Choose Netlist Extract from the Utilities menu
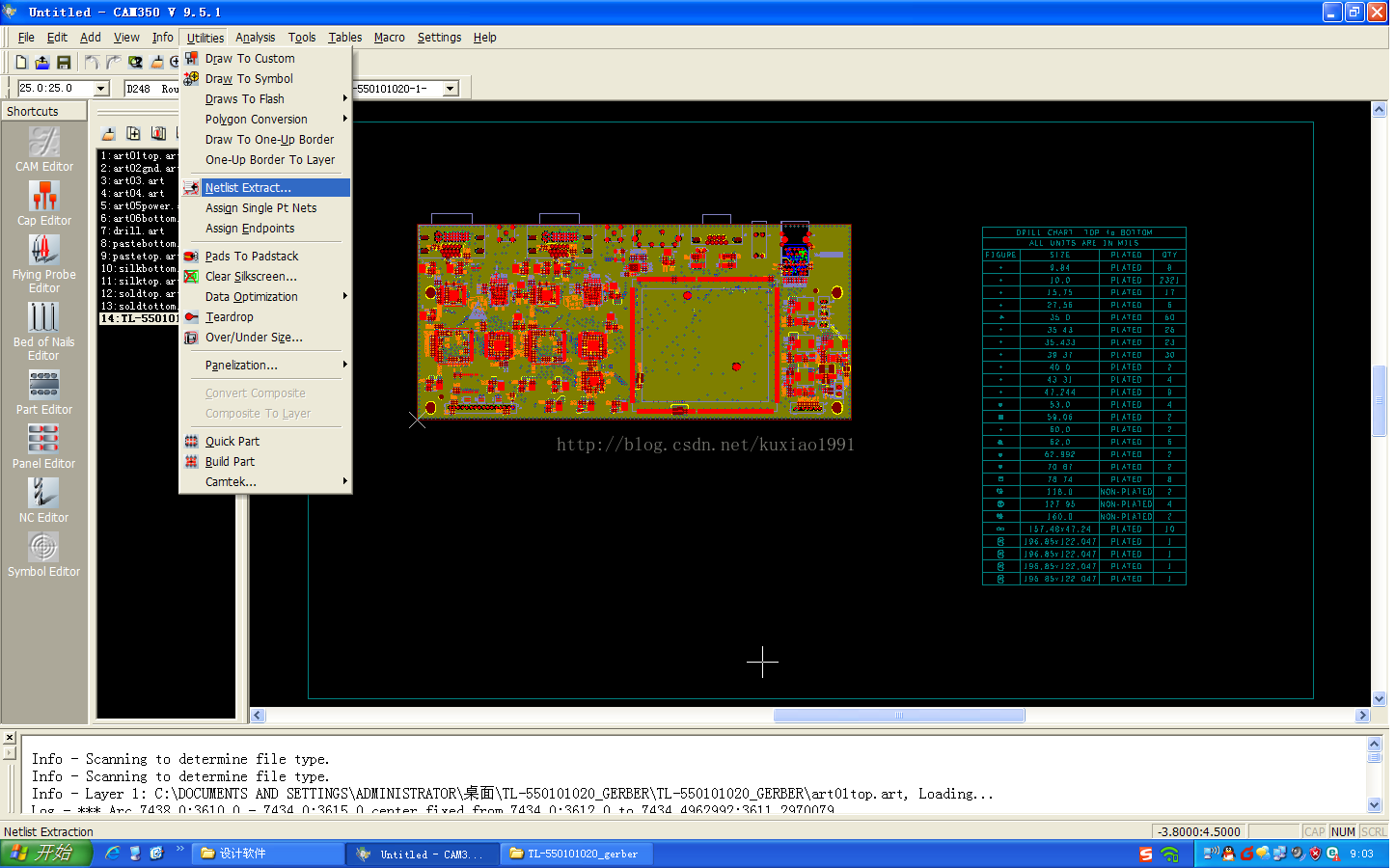This screenshot has width=1395, height=868. (248, 188)
